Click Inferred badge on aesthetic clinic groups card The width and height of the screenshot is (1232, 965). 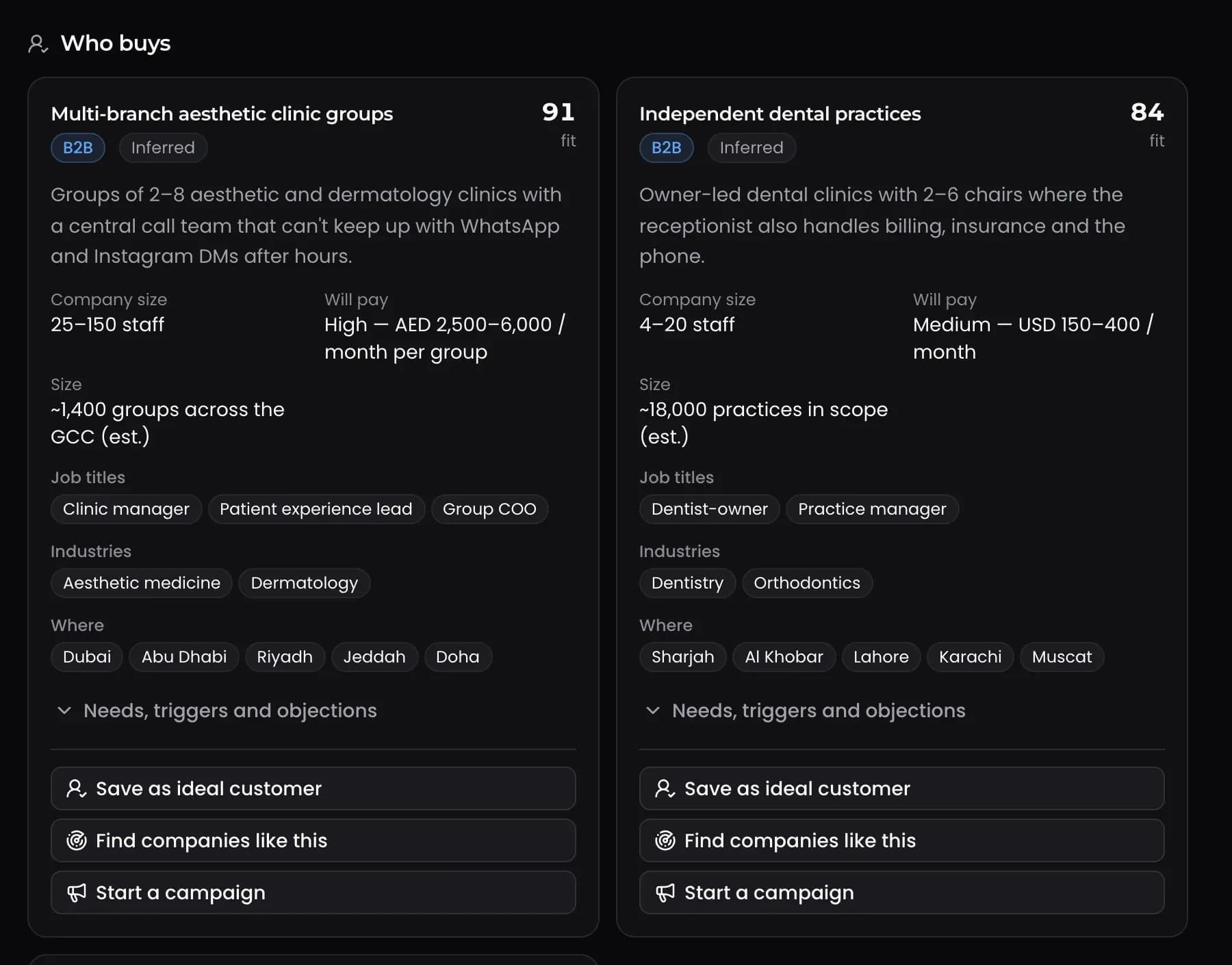click(163, 148)
